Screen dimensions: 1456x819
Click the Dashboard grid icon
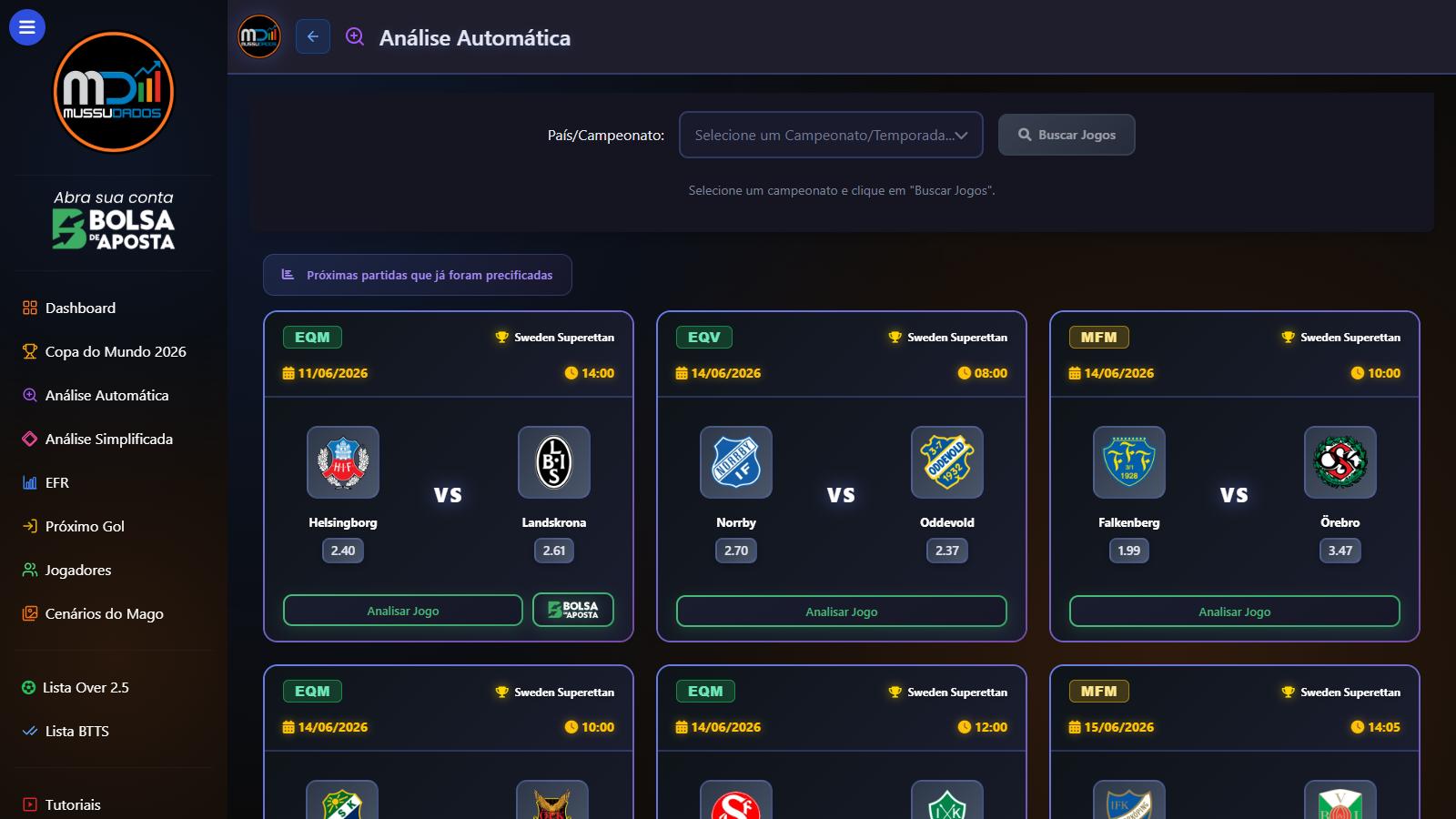click(30, 308)
